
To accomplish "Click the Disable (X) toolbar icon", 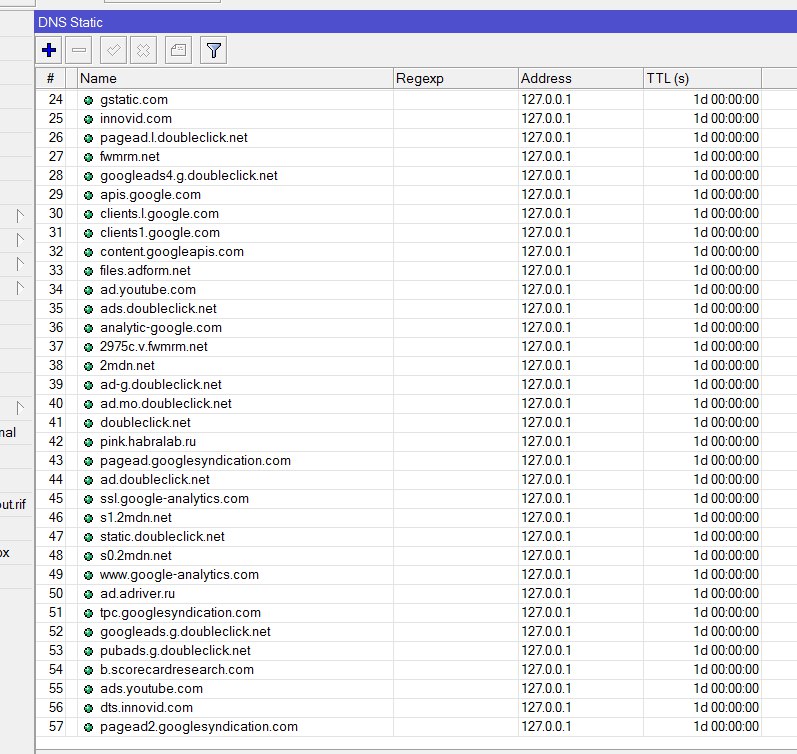I will click(x=143, y=50).
